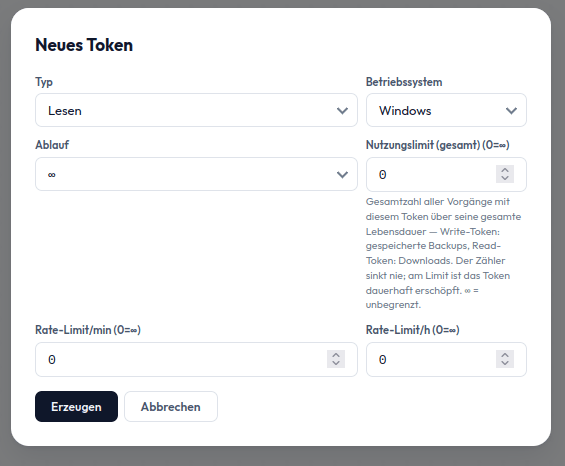Screen dimensions: 565x466
Task: Click the Typ label
Action: tap(44, 82)
